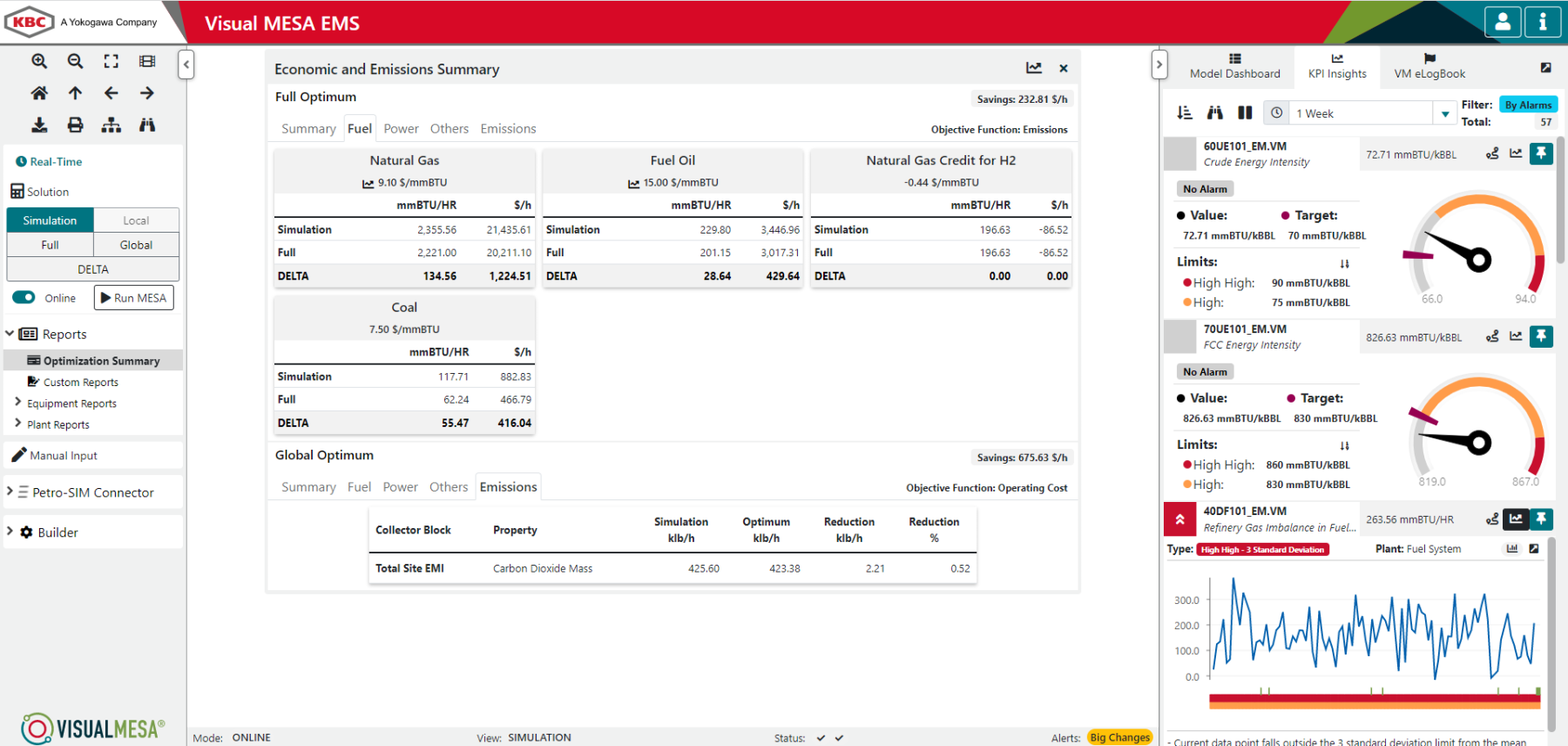This screenshot has width=1568, height=746.
Task: Click the pause icon in KPI toolbar
Action: click(x=1245, y=112)
